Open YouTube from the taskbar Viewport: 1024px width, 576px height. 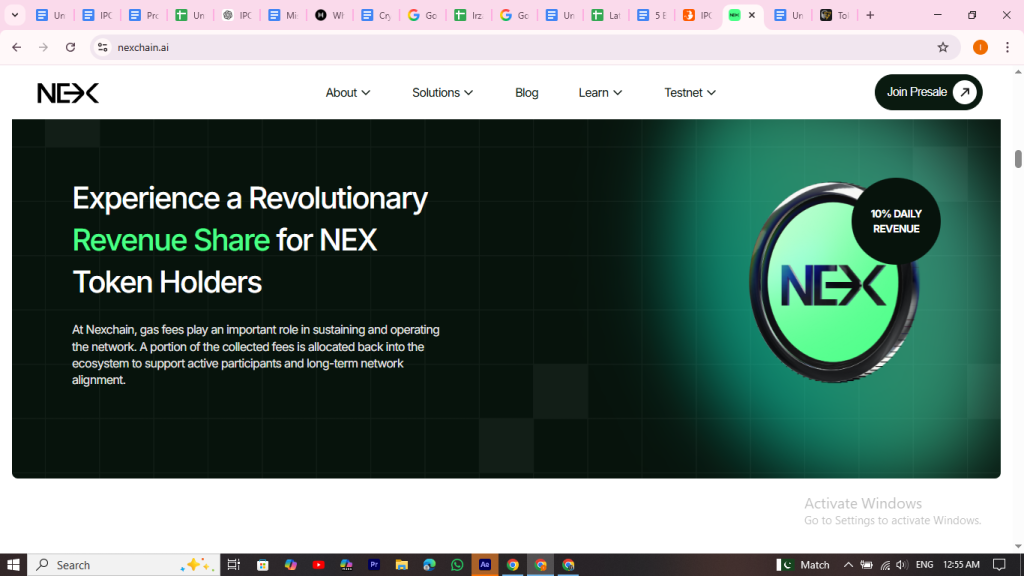[318, 565]
